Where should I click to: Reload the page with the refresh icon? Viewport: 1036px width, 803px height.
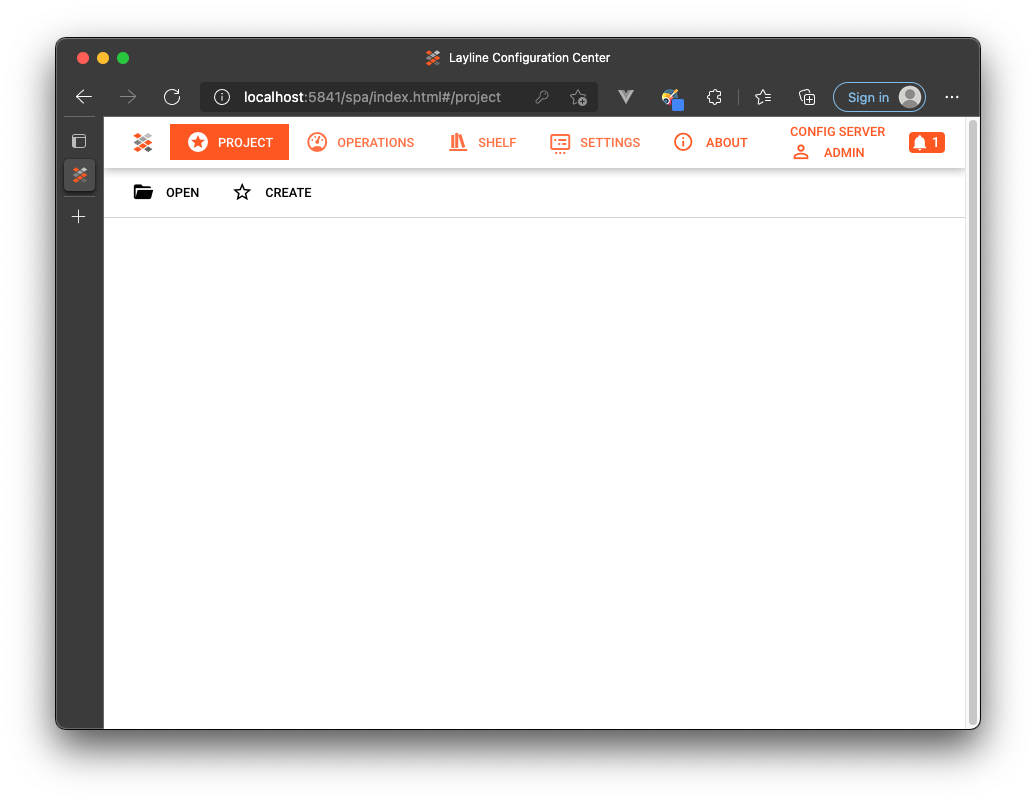coord(172,97)
